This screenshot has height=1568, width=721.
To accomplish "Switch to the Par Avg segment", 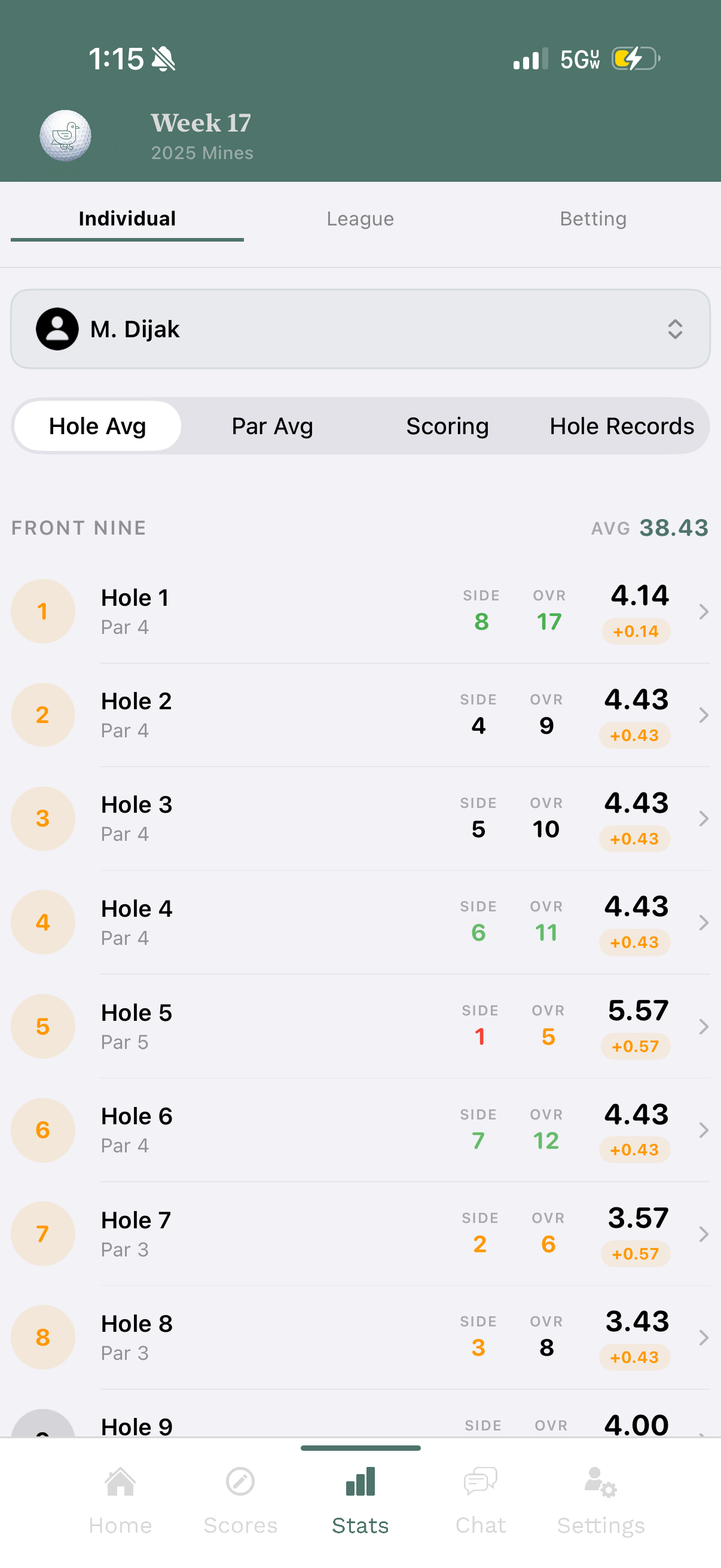I will pyautogui.click(x=272, y=426).
